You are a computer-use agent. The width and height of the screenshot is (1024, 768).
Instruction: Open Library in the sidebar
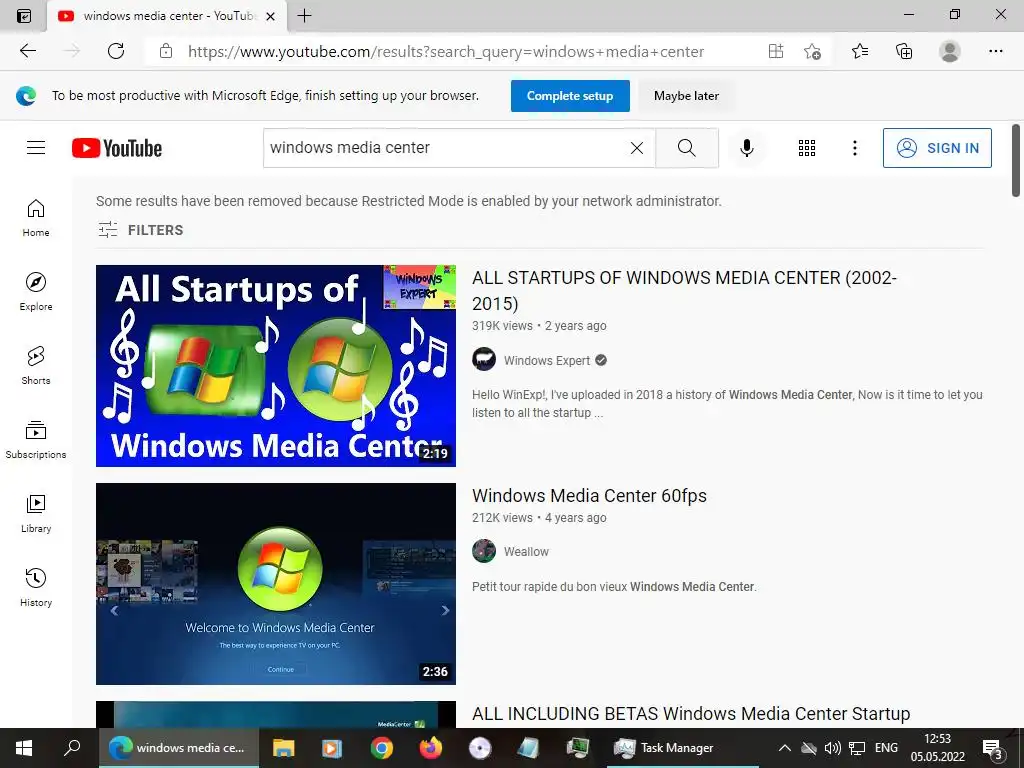point(36,514)
